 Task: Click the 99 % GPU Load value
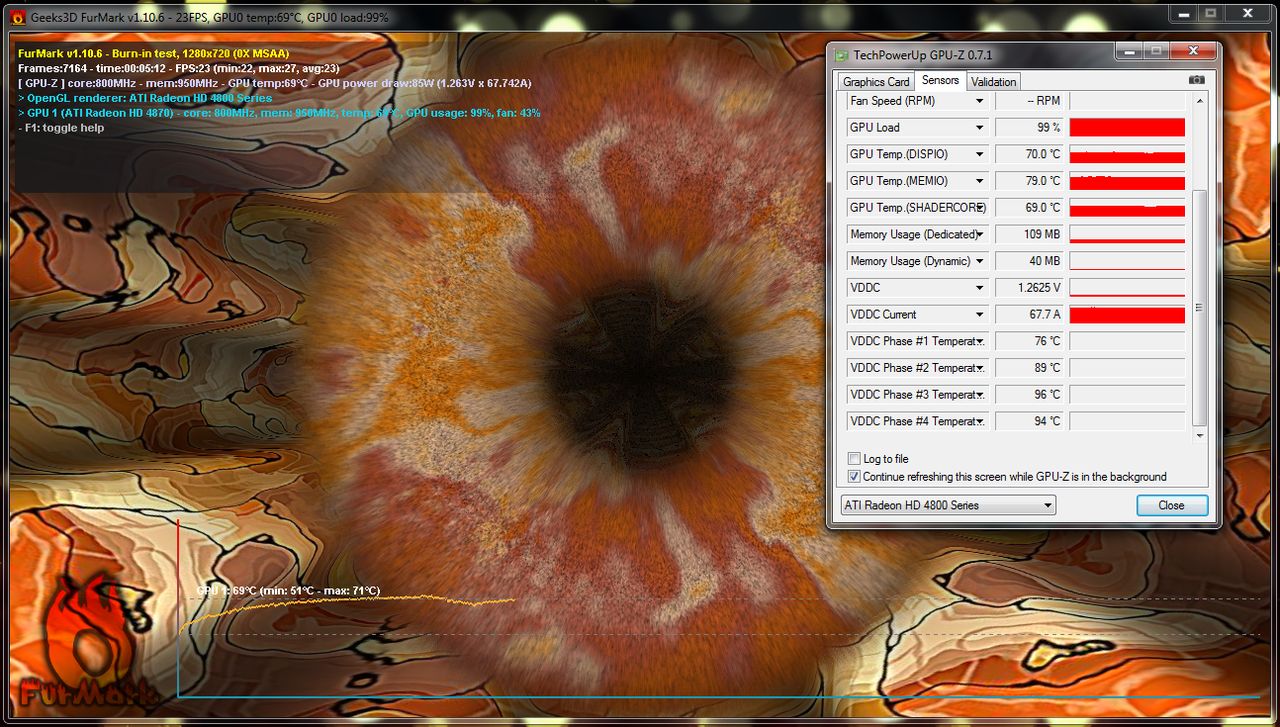click(1030, 128)
